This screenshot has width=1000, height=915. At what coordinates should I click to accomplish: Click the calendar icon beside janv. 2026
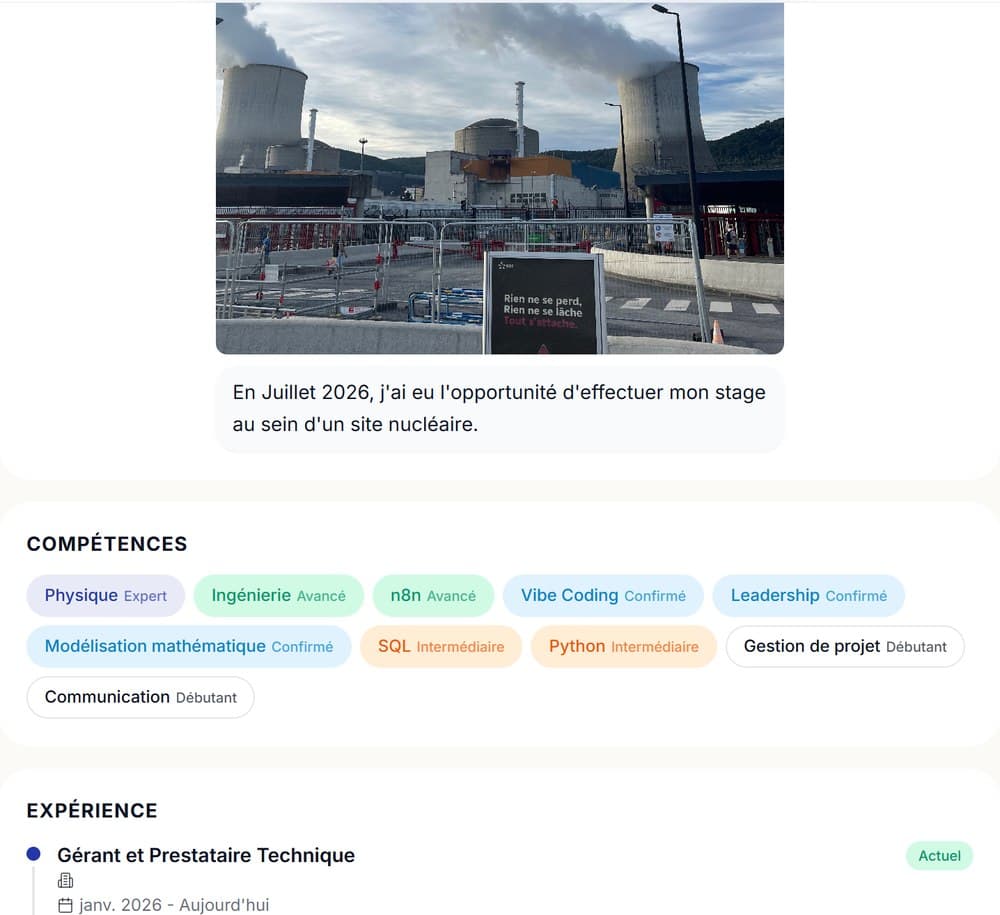point(65,905)
